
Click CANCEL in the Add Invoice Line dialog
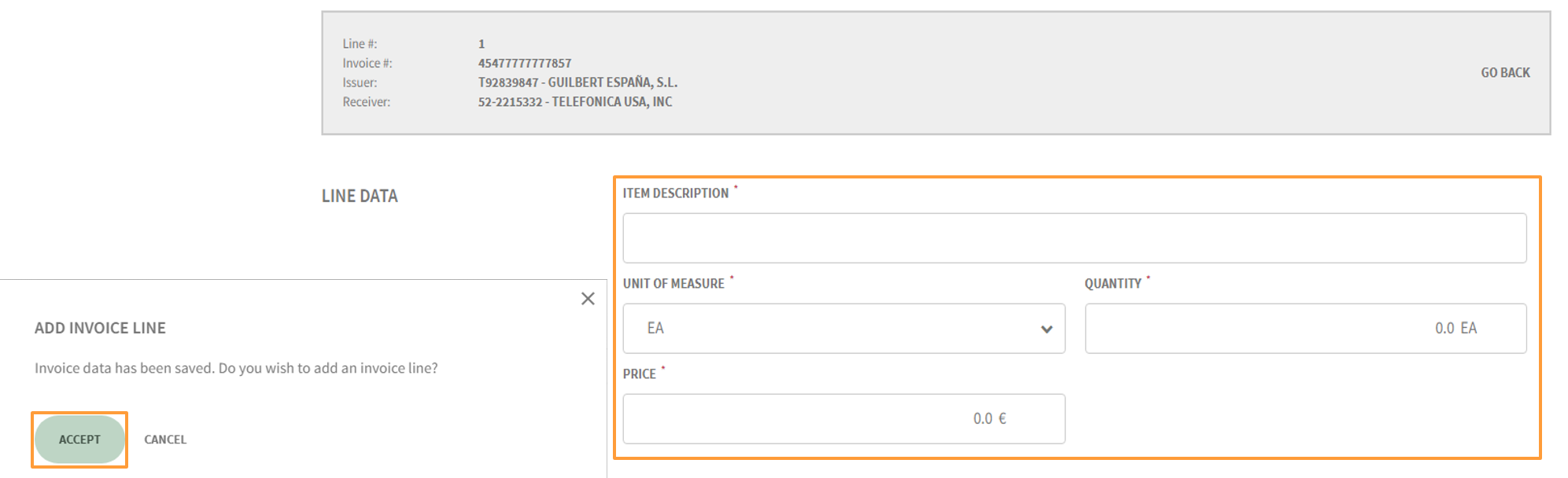[164, 439]
